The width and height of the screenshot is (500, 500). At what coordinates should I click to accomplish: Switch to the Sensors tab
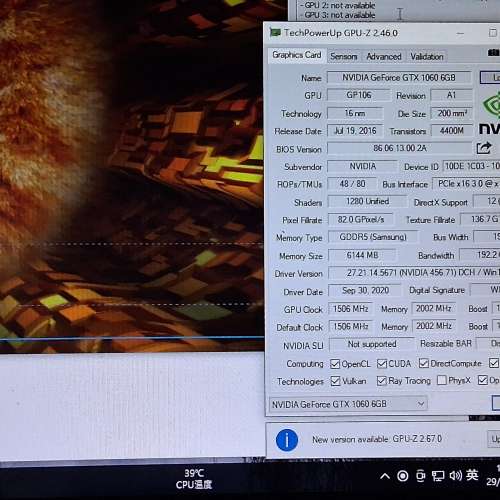click(344, 57)
